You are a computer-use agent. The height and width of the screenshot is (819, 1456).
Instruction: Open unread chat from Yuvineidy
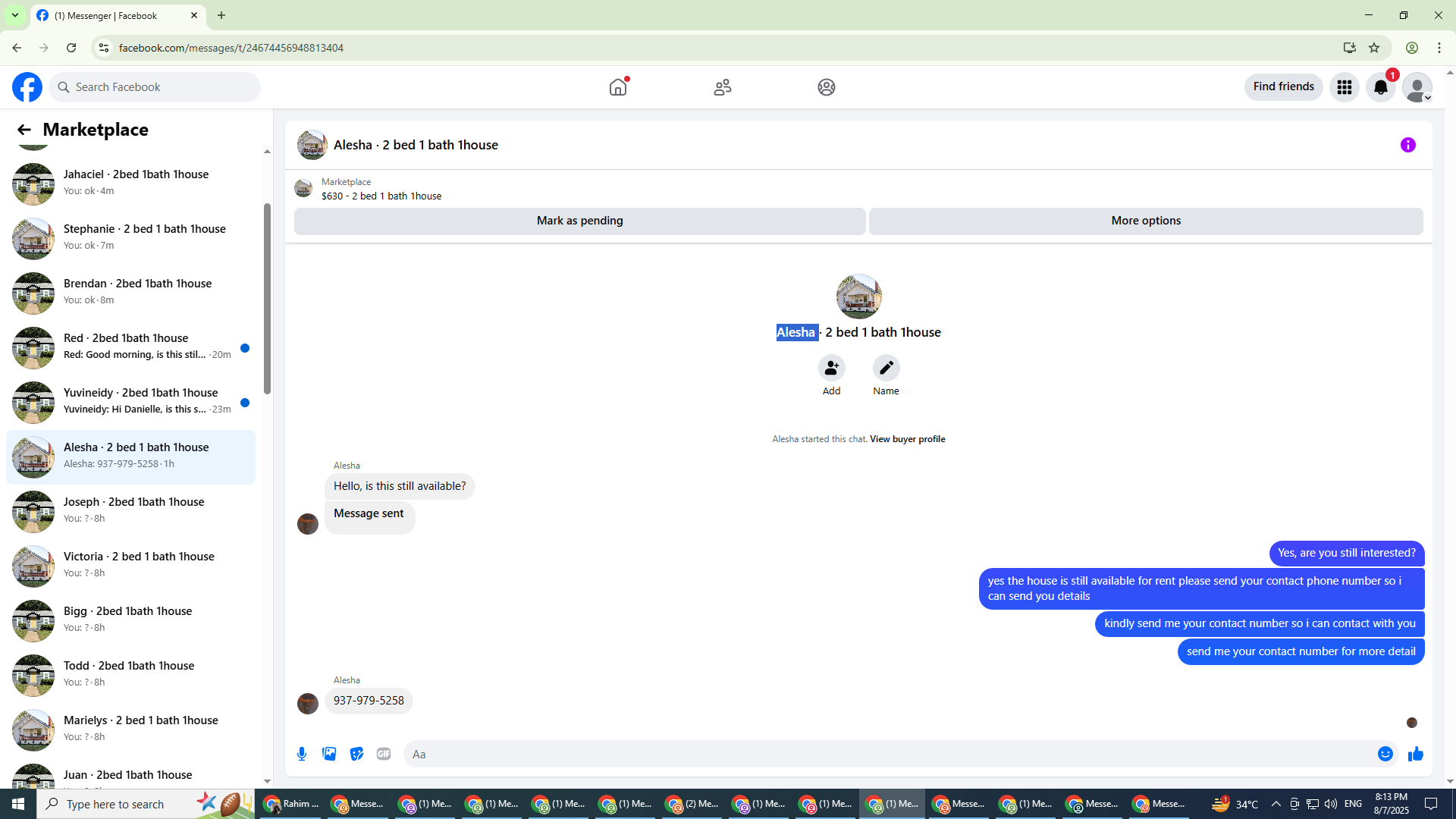(x=130, y=402)
